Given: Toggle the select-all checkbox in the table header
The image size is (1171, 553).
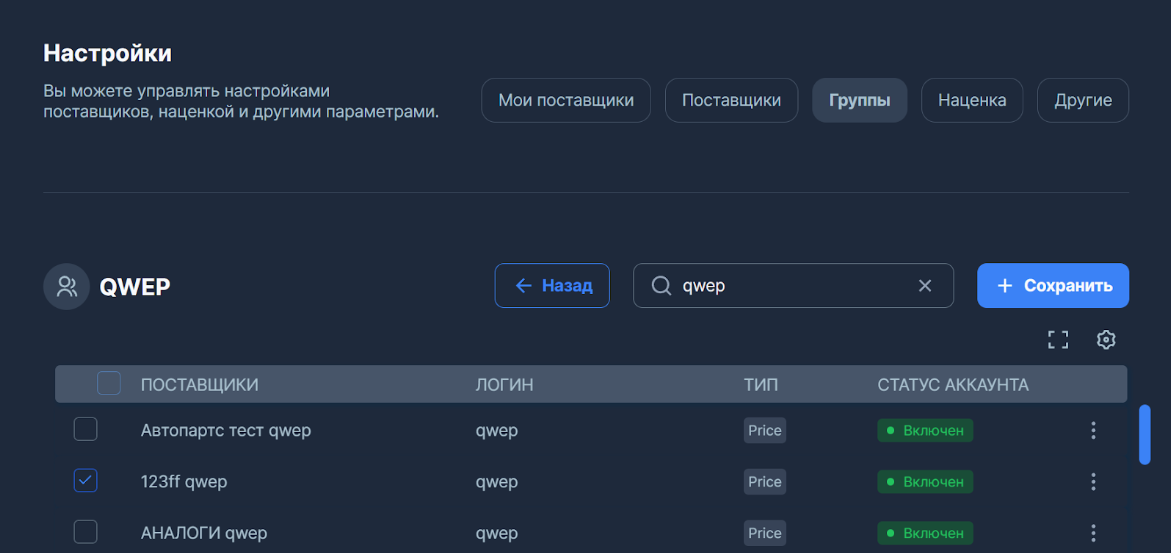Looking at the screenshot, I should 109,384.
